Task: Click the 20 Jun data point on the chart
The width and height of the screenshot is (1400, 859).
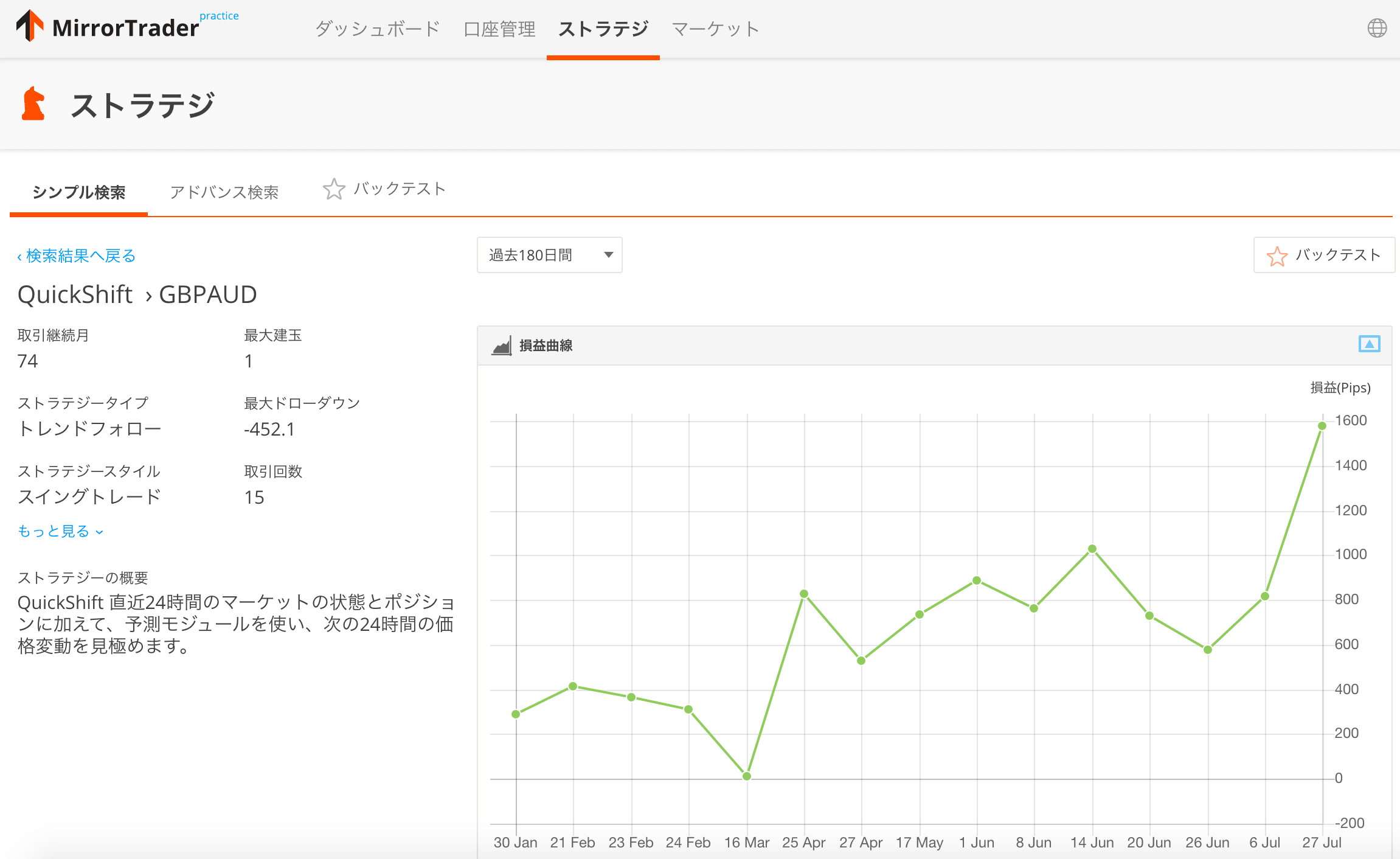Action: [x=1149, y=616]
